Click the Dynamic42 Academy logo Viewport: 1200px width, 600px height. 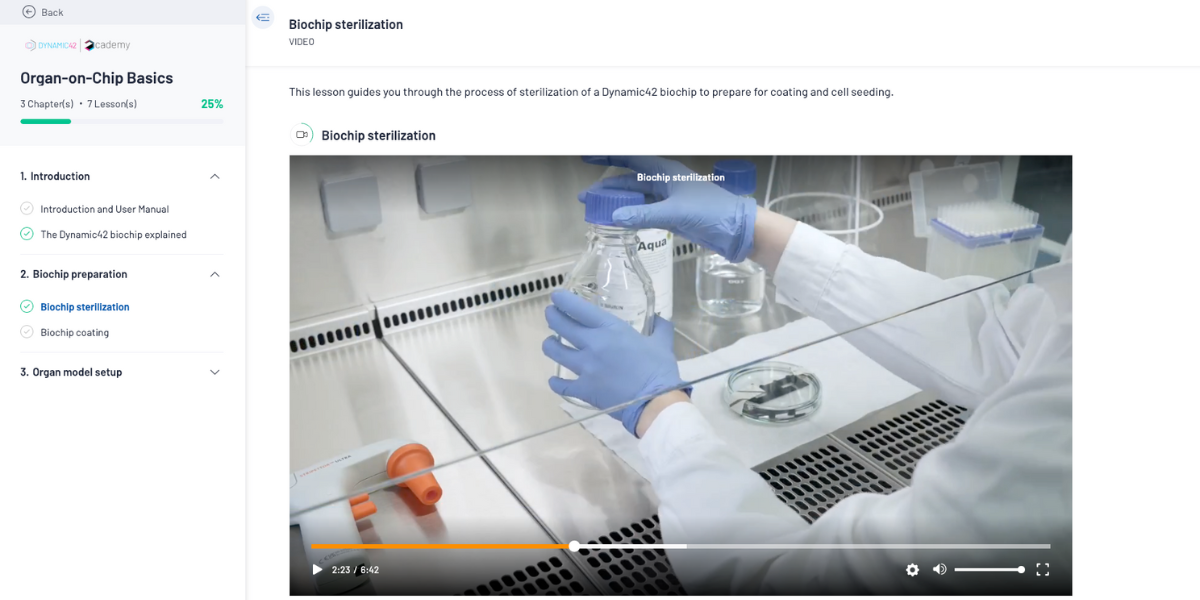click(x=78, y=45)
